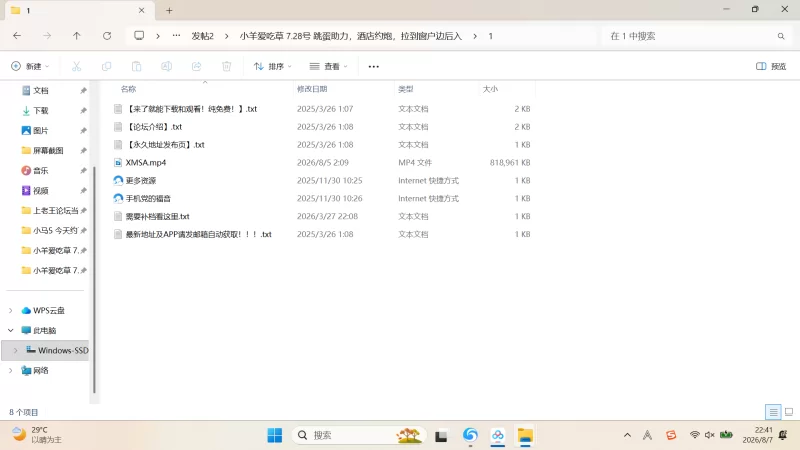Click the Copy toolbar icon

[107, 66]
